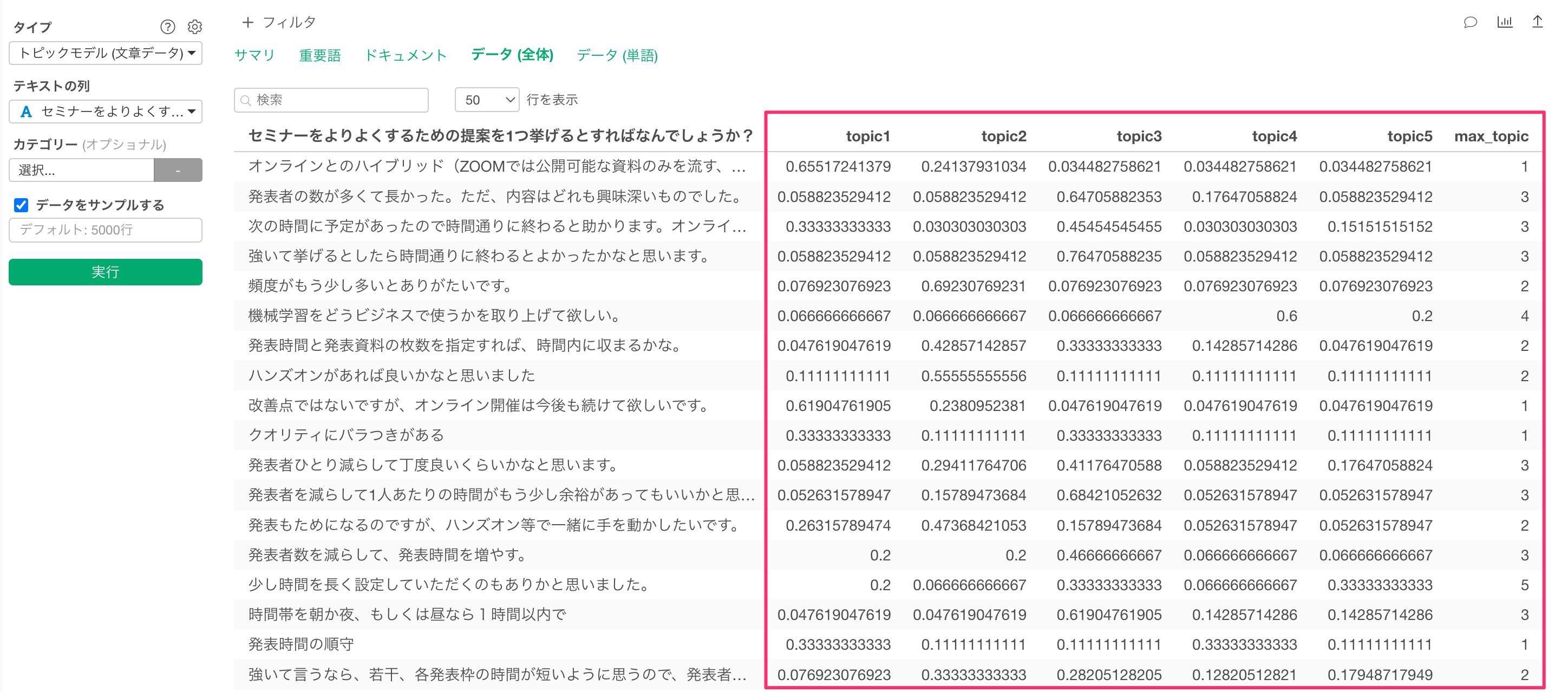Click the 行を表示 label
This screenshot has width=1568, height=692.
click(552, 100)
